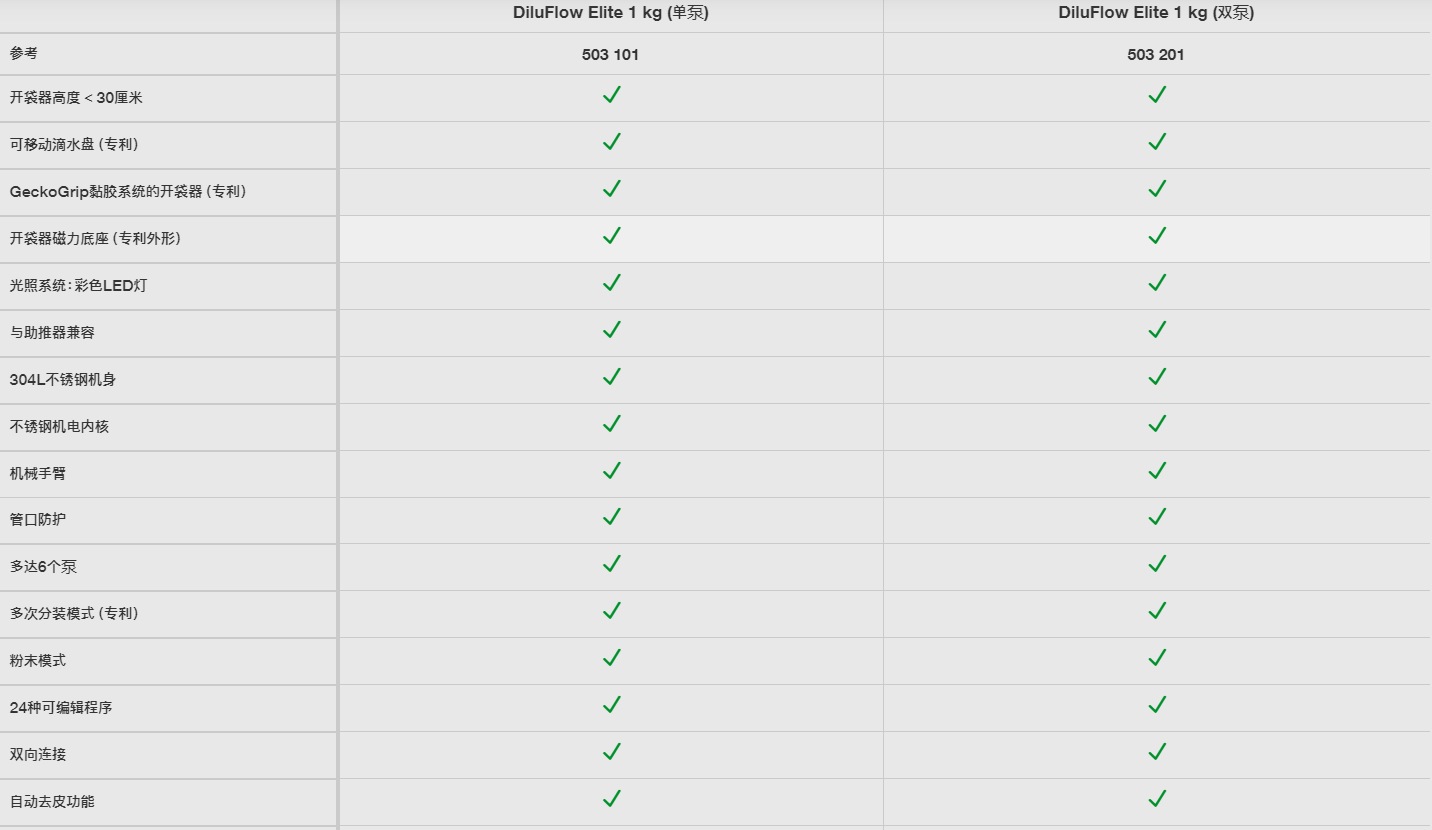This screenshot has height=830, width=1432.
Task: Click reference number 503 101
Action: point(610,55)
